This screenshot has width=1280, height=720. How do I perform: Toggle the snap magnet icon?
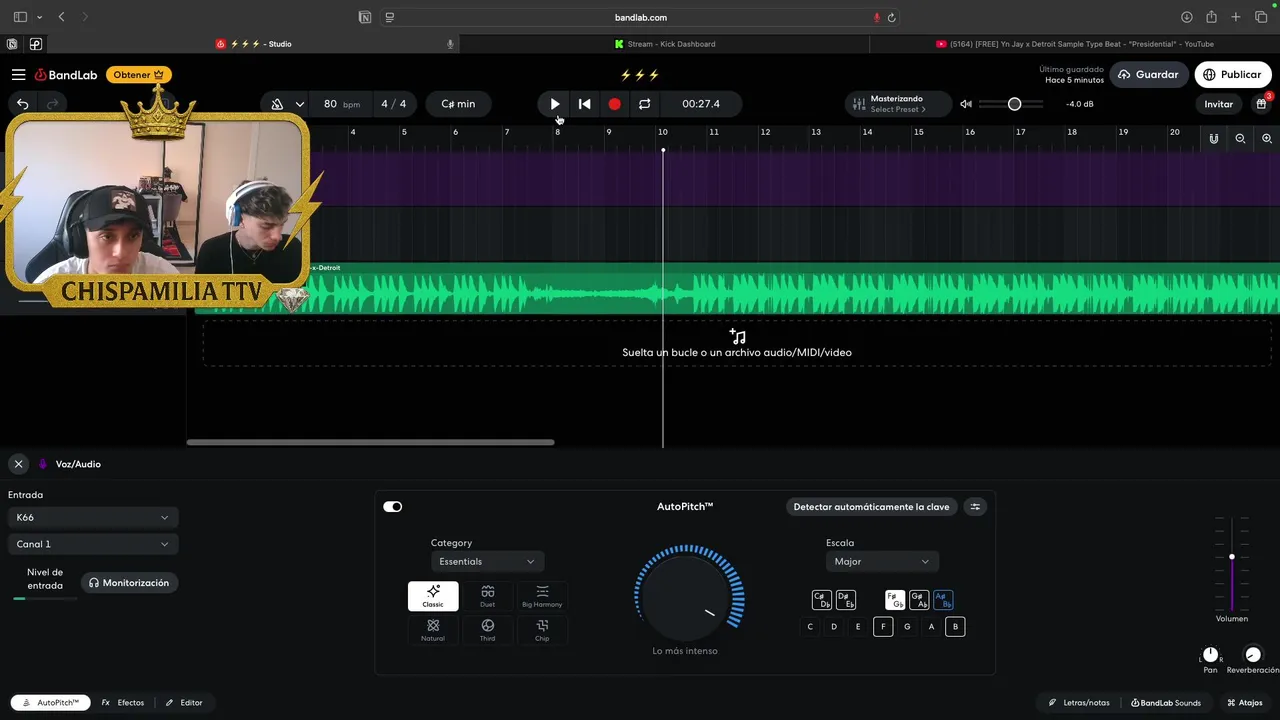point(1213,139)
